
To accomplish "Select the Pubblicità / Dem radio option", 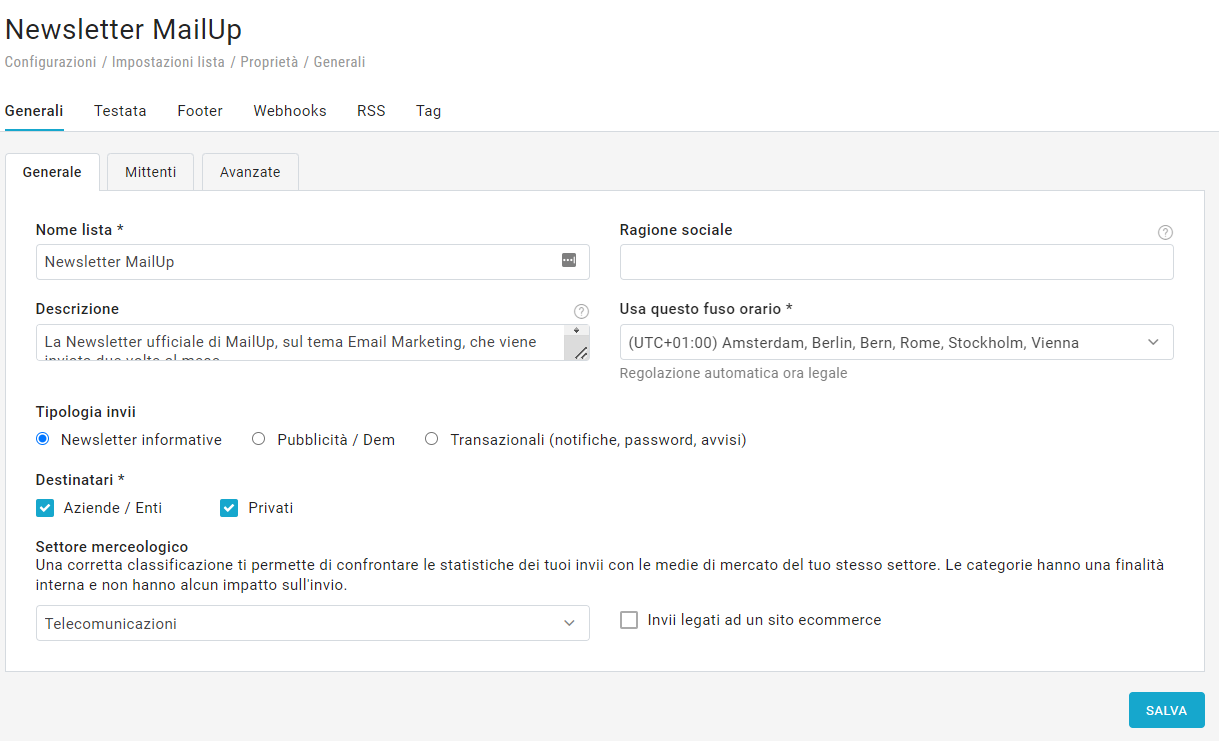I will 259,439.
